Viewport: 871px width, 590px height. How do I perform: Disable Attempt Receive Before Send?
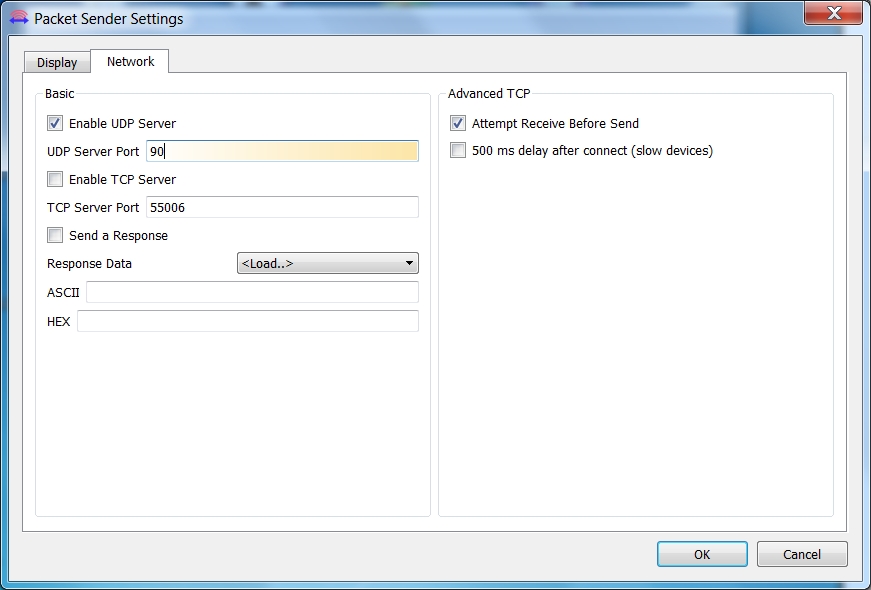tap(458, 123)
